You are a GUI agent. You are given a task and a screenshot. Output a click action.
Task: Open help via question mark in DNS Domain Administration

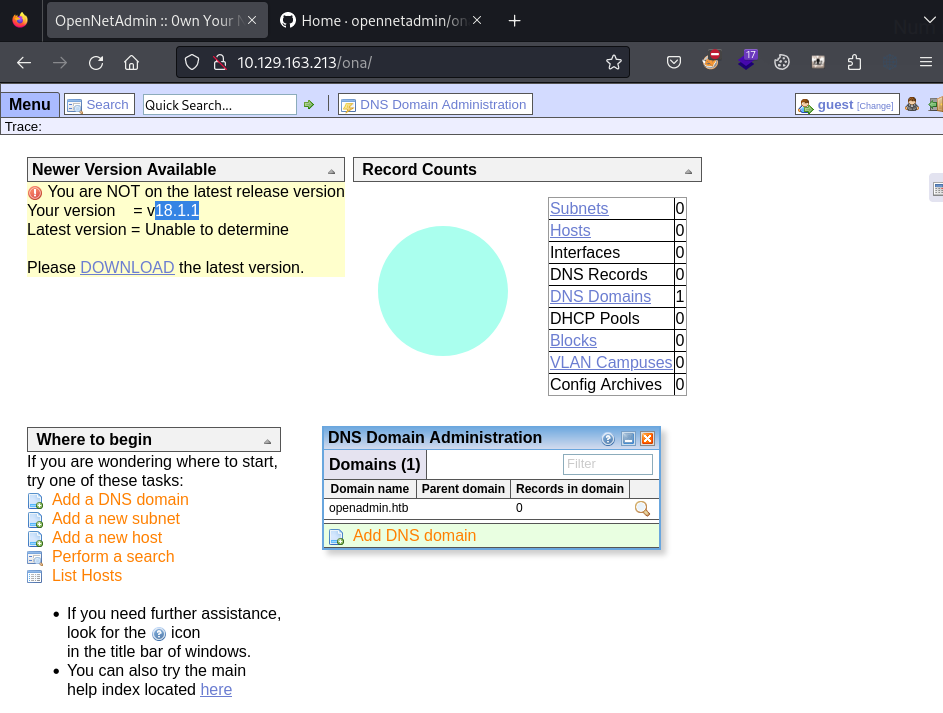[608, 437]
